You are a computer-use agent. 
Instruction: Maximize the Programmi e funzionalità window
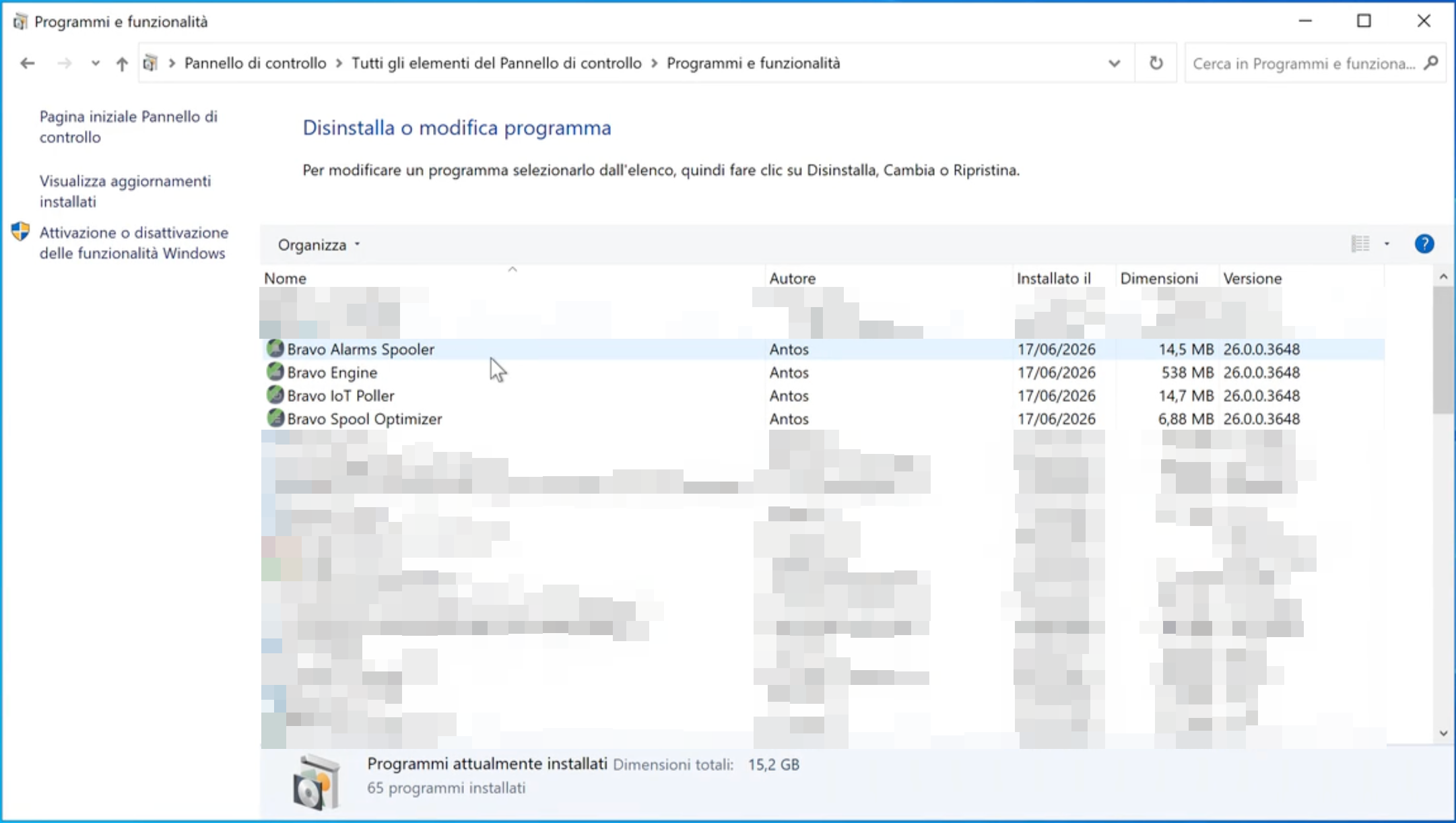[x=1364, y=22]
